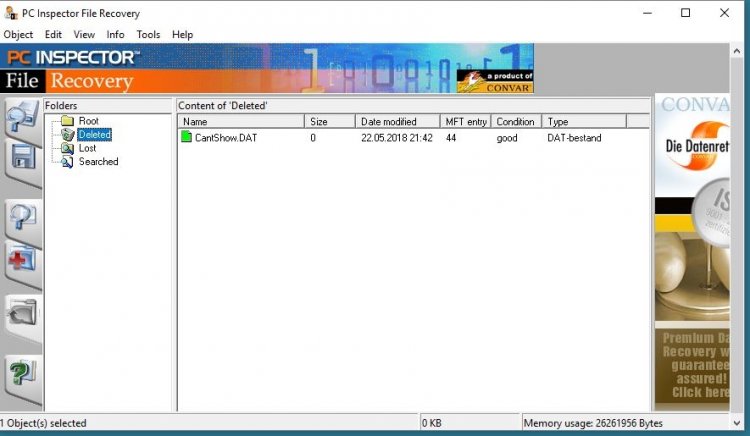The height and width of the screenshot is (436, 750).
Task: Open help via green question mark icon
Action: pyautogui.click(x=21, y=374)
